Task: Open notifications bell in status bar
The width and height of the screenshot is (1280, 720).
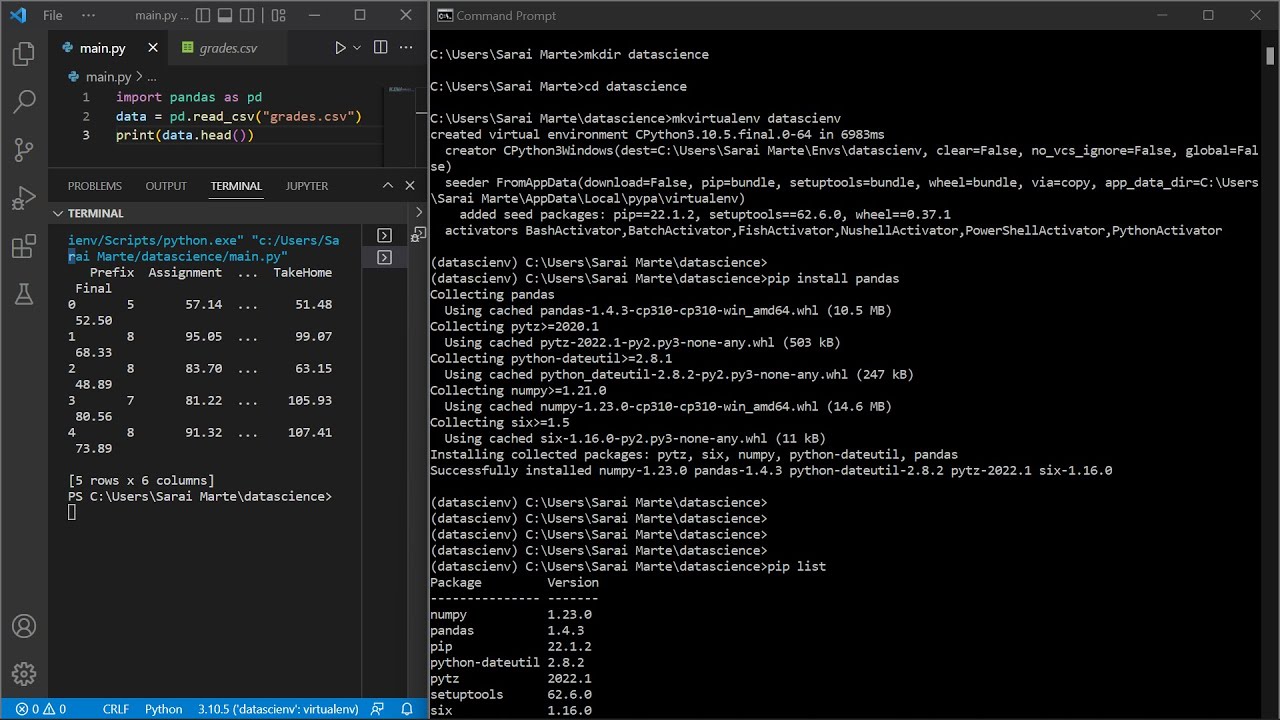Action: (407, 709)
